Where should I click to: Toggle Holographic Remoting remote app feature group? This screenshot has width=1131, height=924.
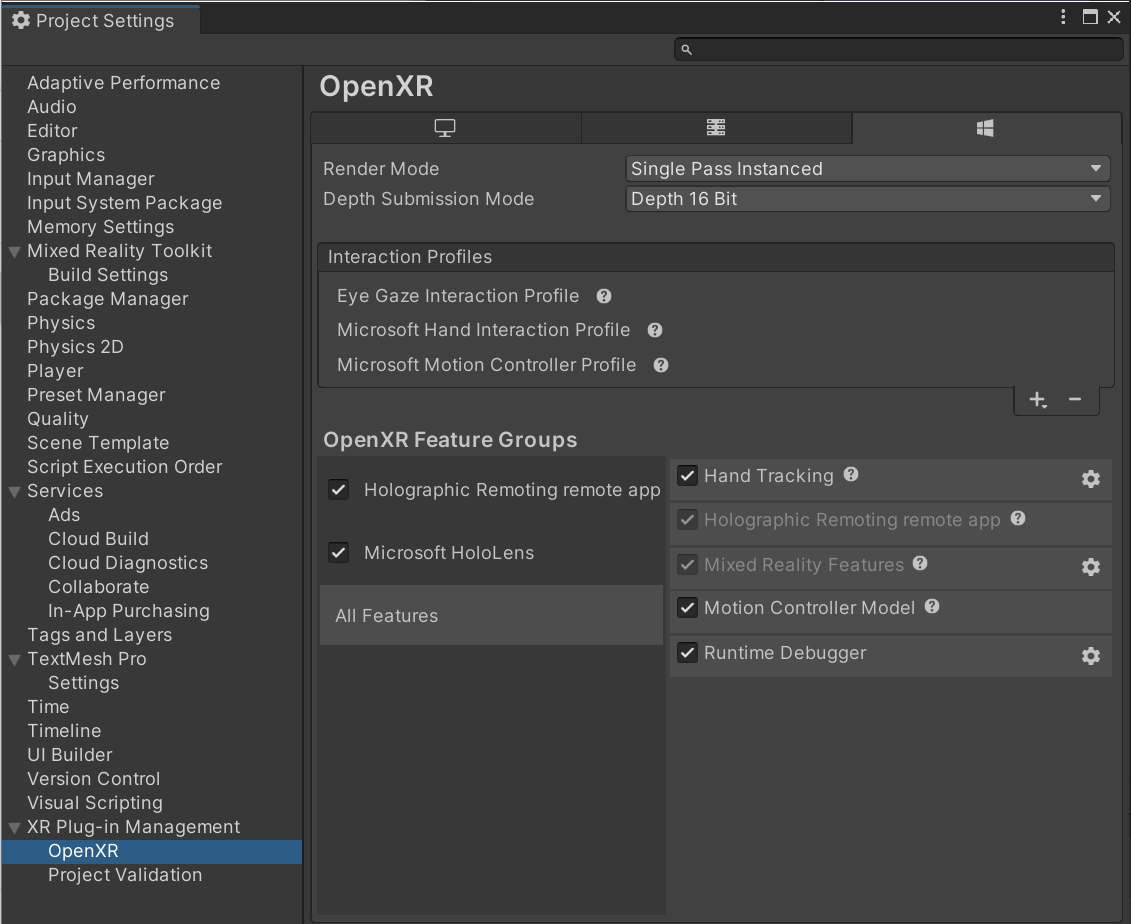tap(338, 490)
